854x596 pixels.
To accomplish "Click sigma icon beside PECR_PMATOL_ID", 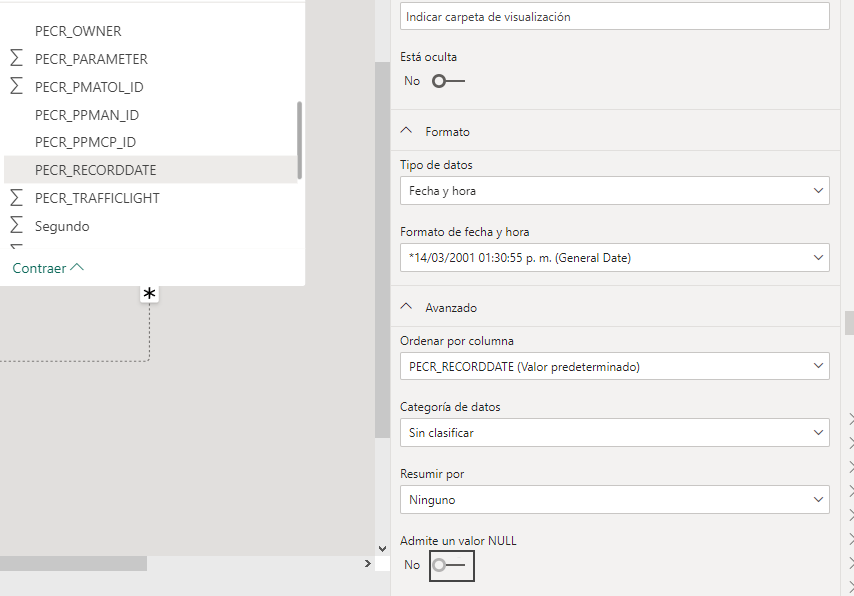I will point(17,86).
